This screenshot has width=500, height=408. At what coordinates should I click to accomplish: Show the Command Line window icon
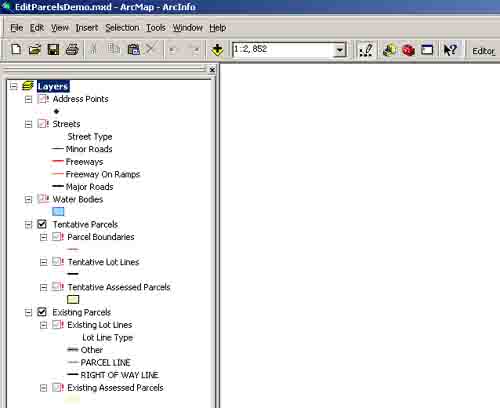(x=427, y=50)
